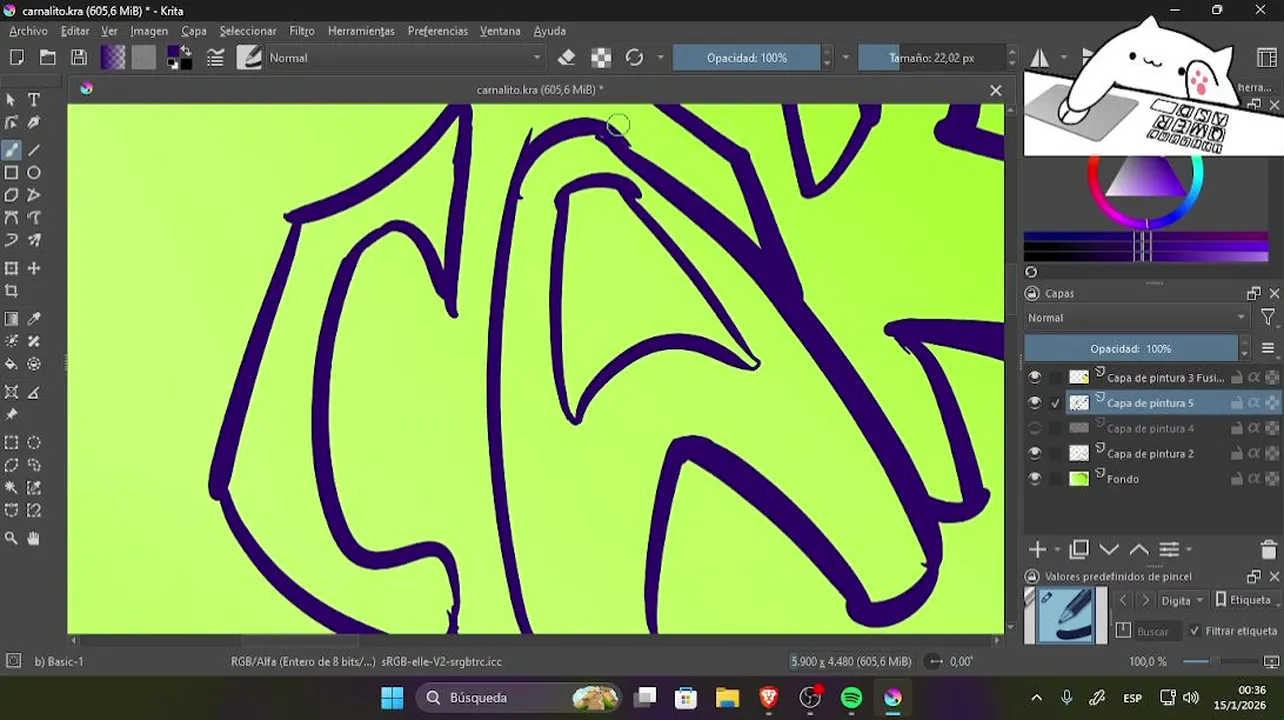Select the Measure angle tool
This screenshot has height=720, width=1284.
point(34,392)
